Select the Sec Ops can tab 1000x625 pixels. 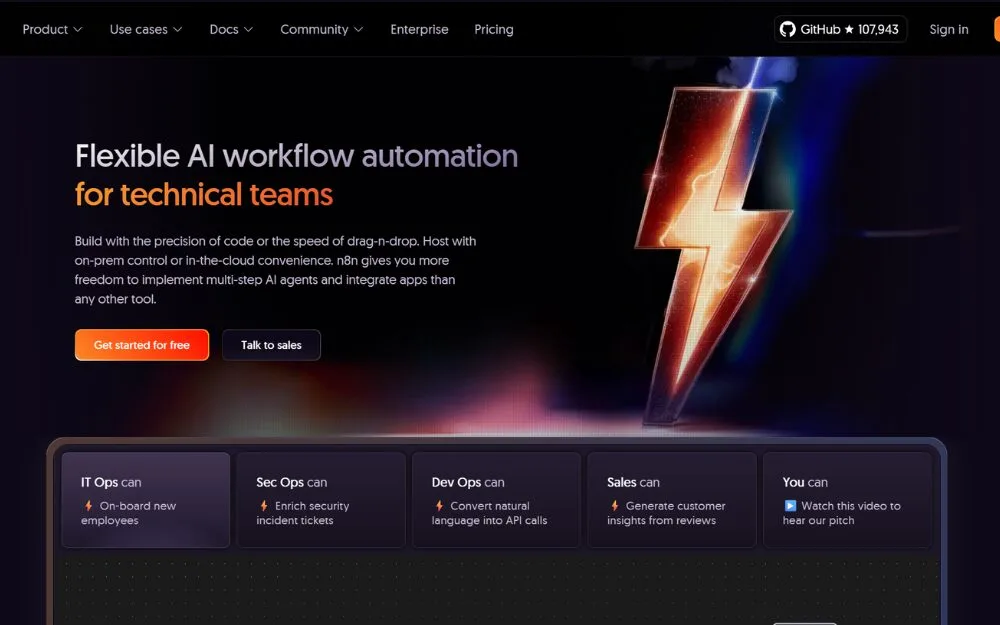tap(321, 500)
